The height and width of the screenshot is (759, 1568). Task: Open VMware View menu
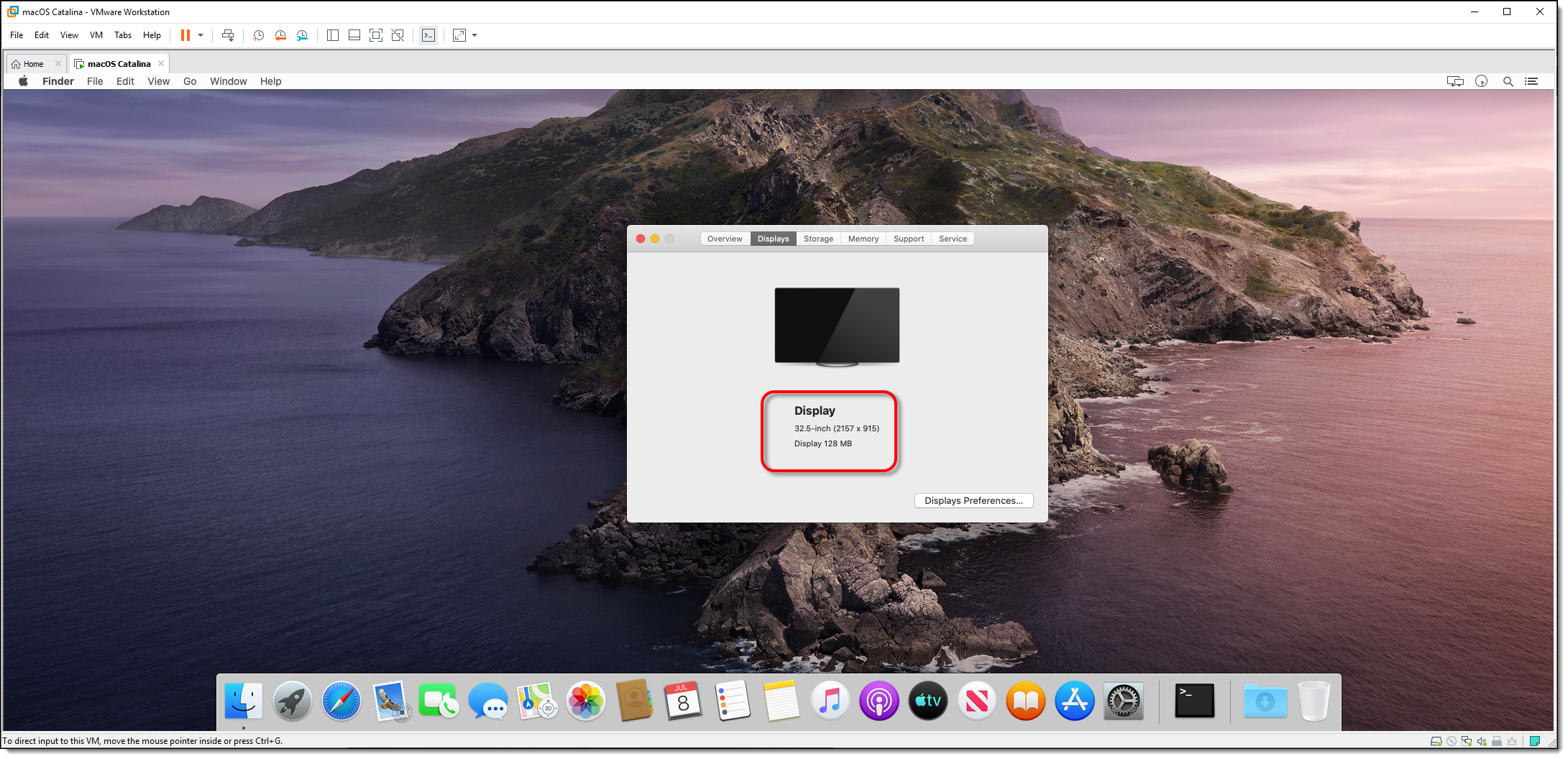click(x=69, y=35)
